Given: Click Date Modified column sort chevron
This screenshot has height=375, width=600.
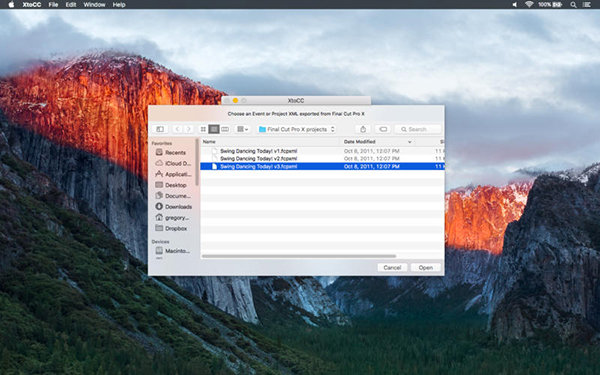Looking at the screenshot, I should click(x=409, y=142).
